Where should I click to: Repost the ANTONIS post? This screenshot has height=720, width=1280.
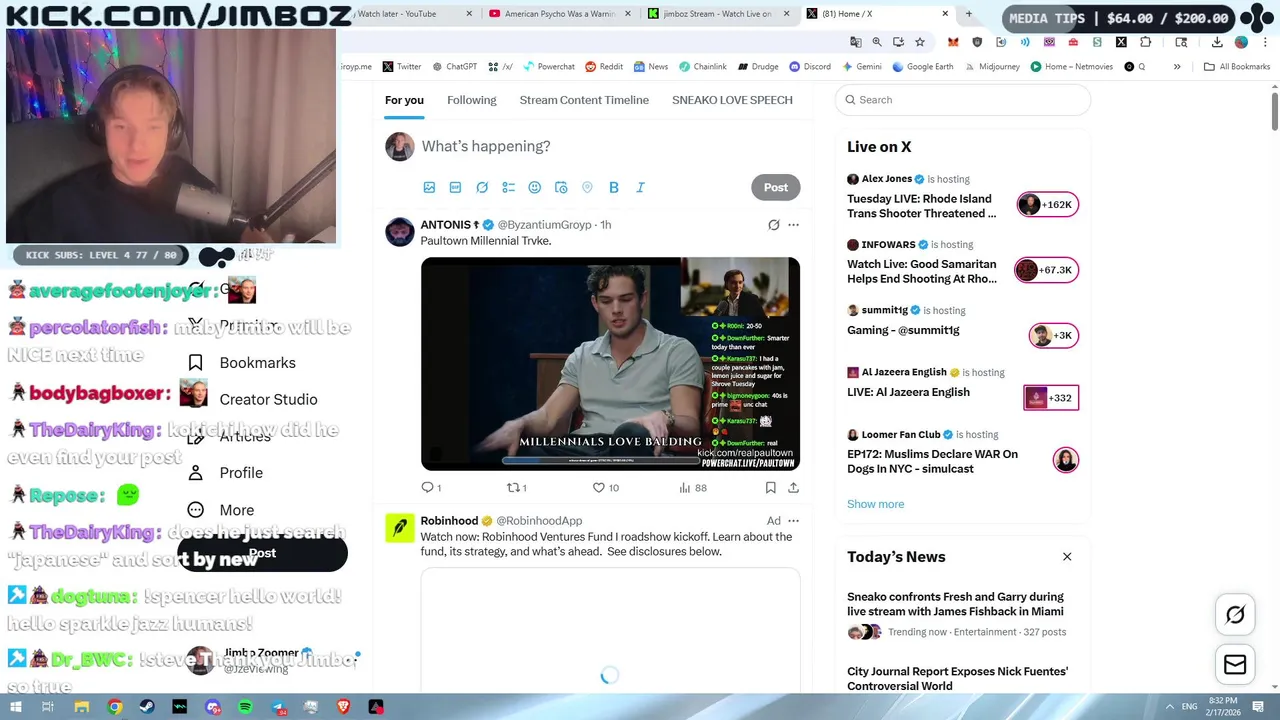point(517,487)
